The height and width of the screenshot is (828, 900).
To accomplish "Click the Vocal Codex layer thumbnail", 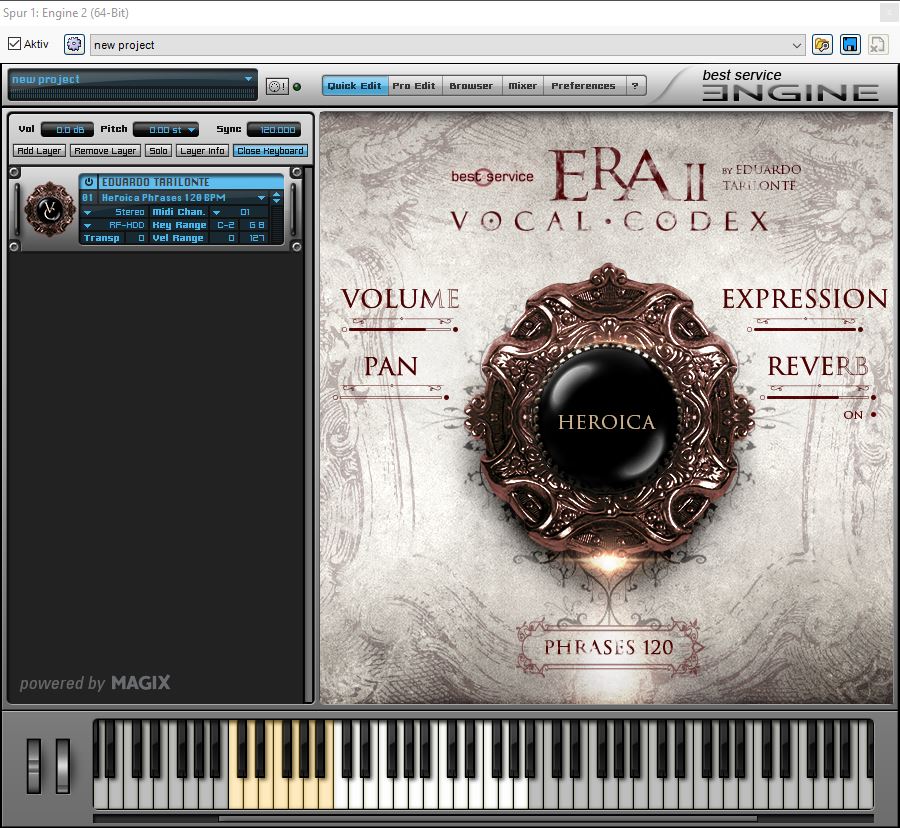I will [x=49, y=209].
